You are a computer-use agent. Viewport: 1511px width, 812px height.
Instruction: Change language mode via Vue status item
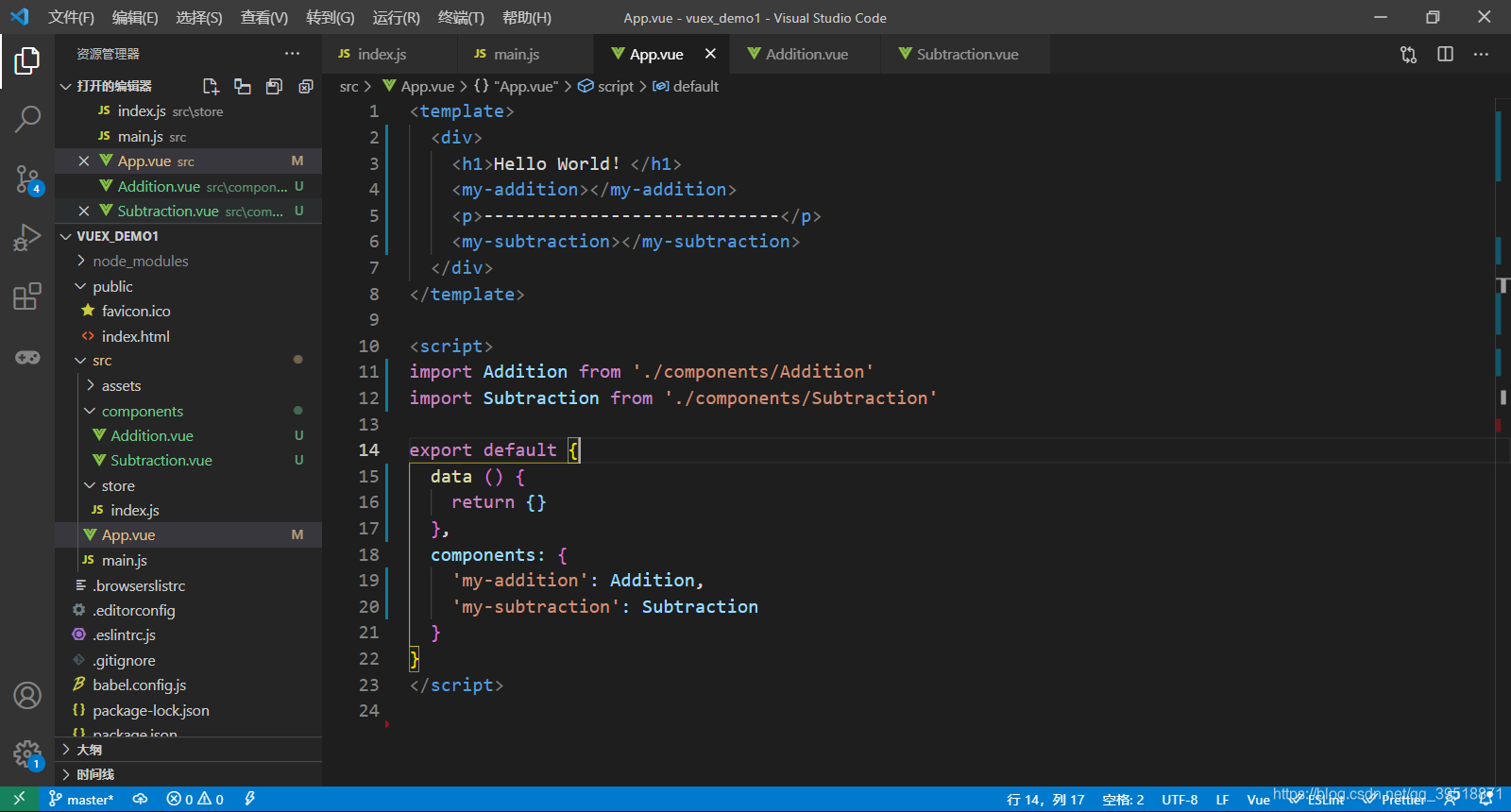[1258, 799]
